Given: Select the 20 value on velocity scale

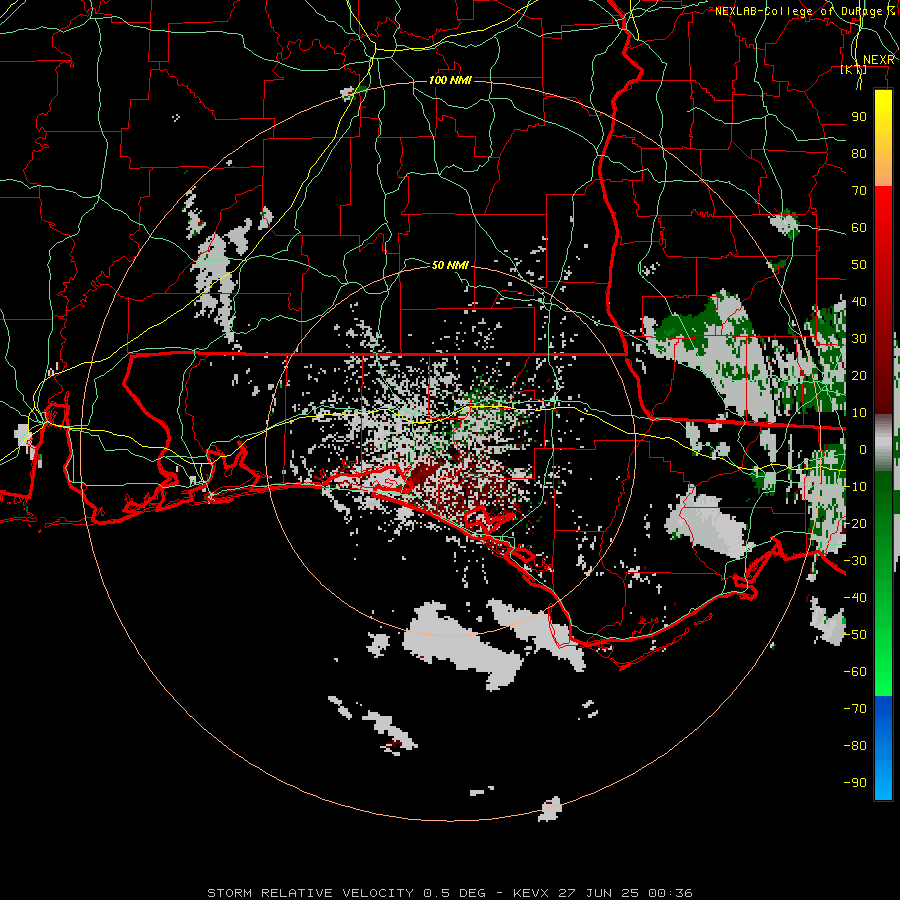Looking at the screenshot, I should (859, 376).
